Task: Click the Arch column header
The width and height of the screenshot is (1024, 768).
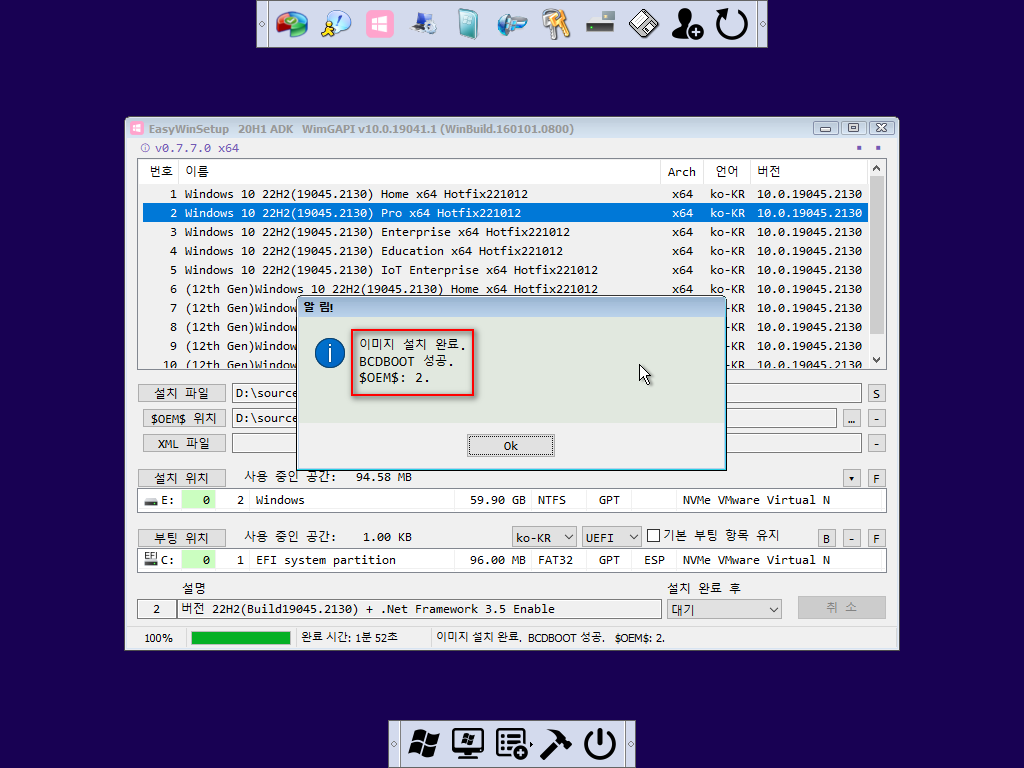Action: (682, 172)
